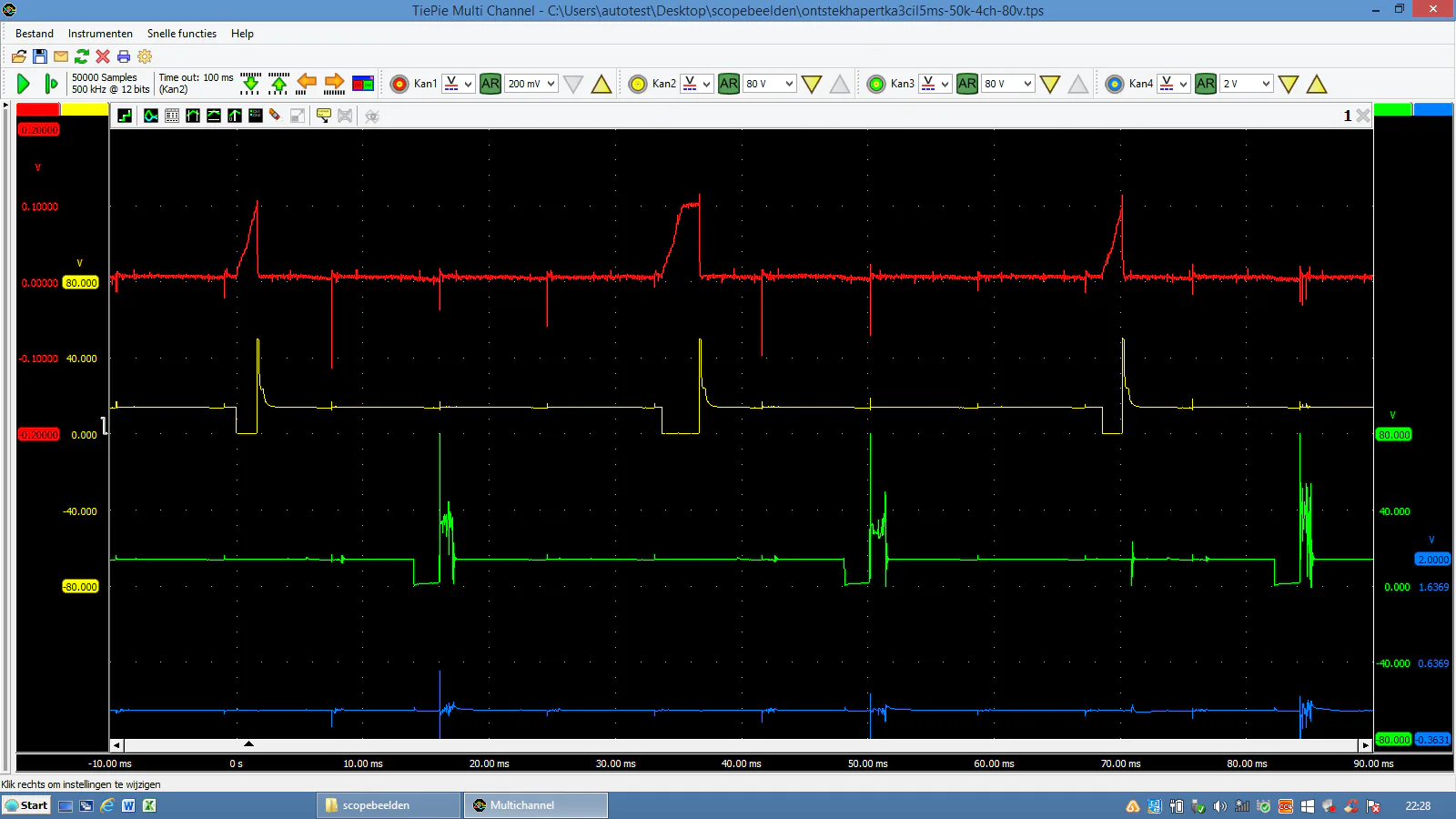Expand Kan4 coupling dropdown
This screenshot has width=1456, height=819.
click(1174, 84)
